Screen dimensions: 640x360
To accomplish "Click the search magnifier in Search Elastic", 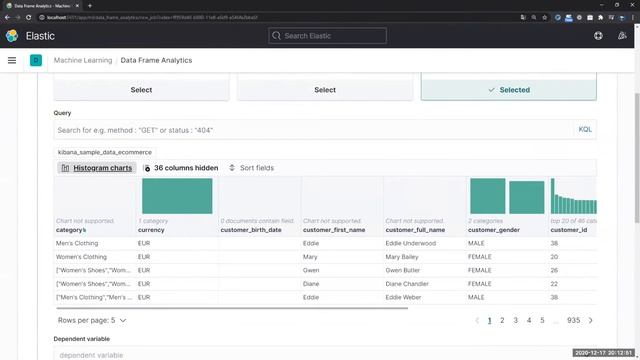I will 276,36.
